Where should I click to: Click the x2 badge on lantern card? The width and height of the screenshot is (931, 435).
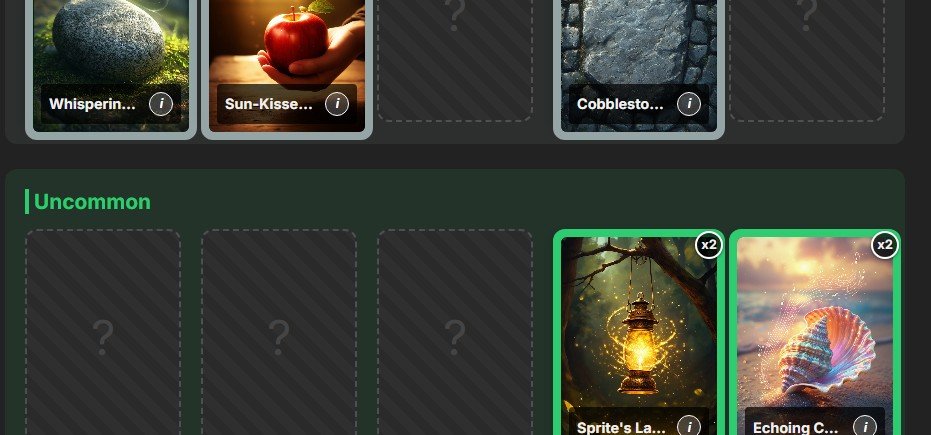[708, 245]
